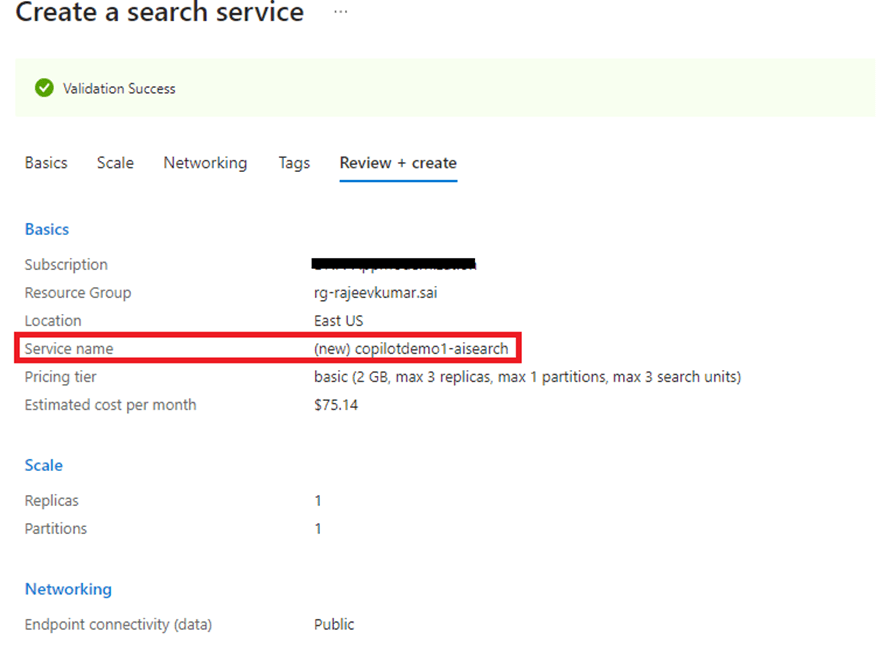
Task: Switch to the Scale tab
Action: click(x=115, y=163)
